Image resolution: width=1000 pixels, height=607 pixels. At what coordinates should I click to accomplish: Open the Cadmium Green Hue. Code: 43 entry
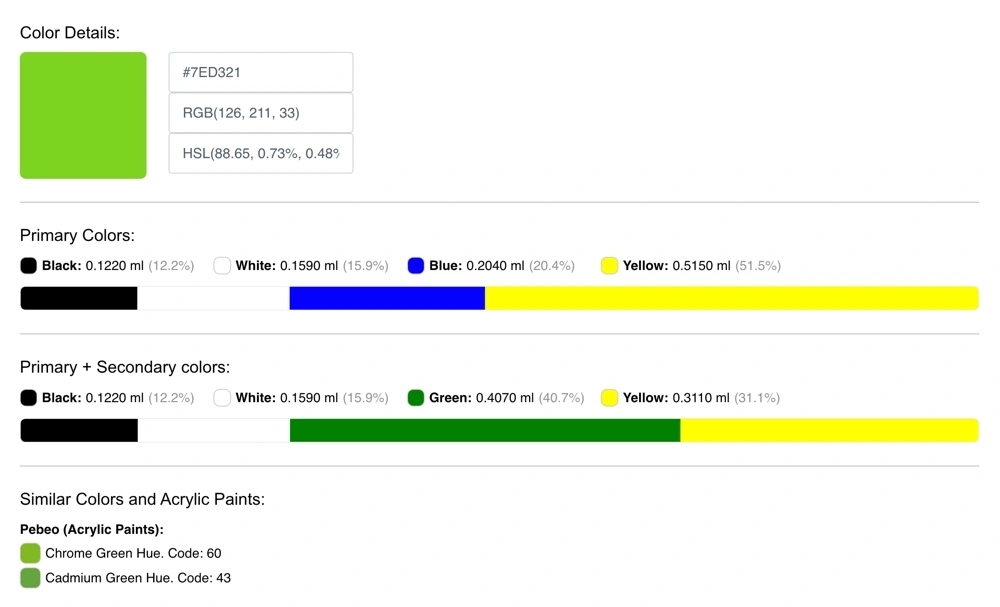(138, 578)
